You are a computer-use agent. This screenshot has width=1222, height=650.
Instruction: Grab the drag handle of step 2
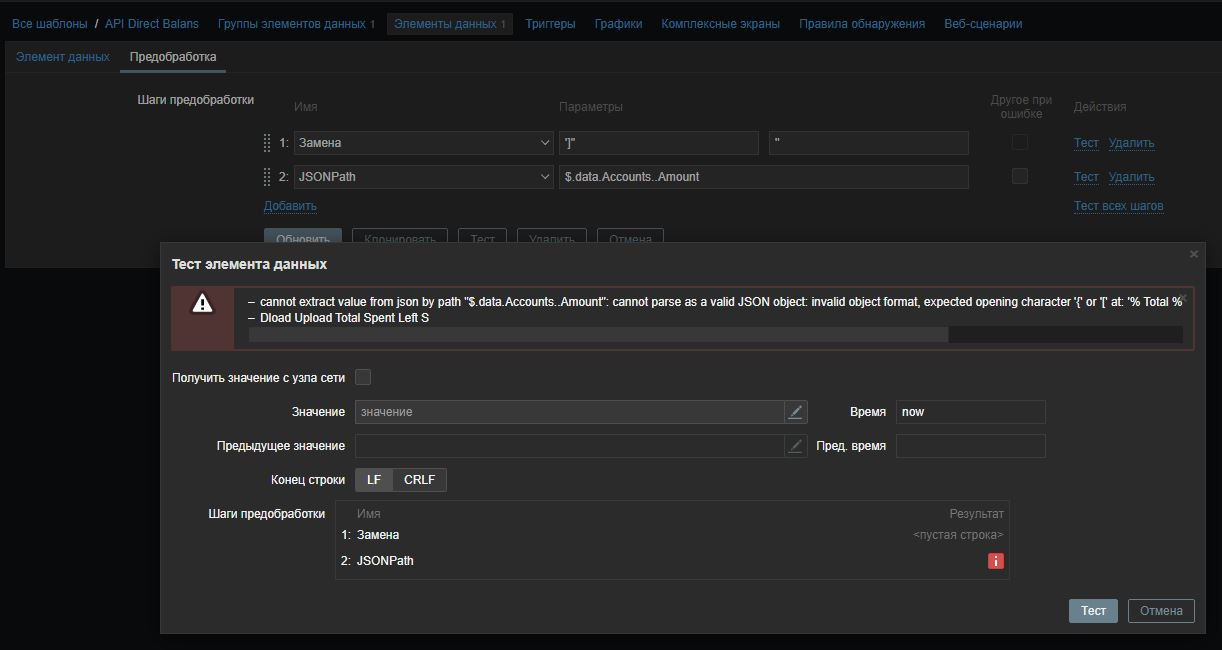[267, 177]
